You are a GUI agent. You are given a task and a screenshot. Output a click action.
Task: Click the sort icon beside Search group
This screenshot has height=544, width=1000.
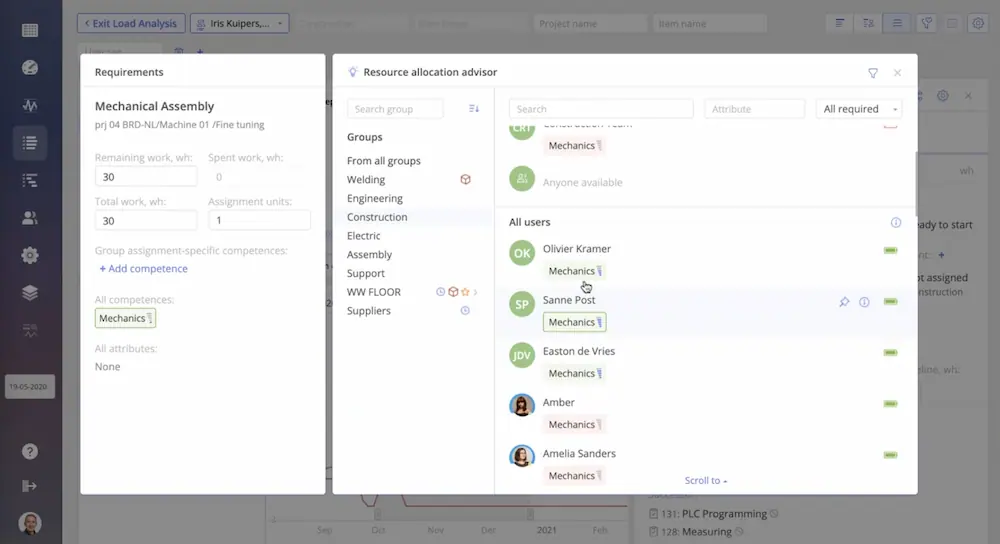point(474,109)
